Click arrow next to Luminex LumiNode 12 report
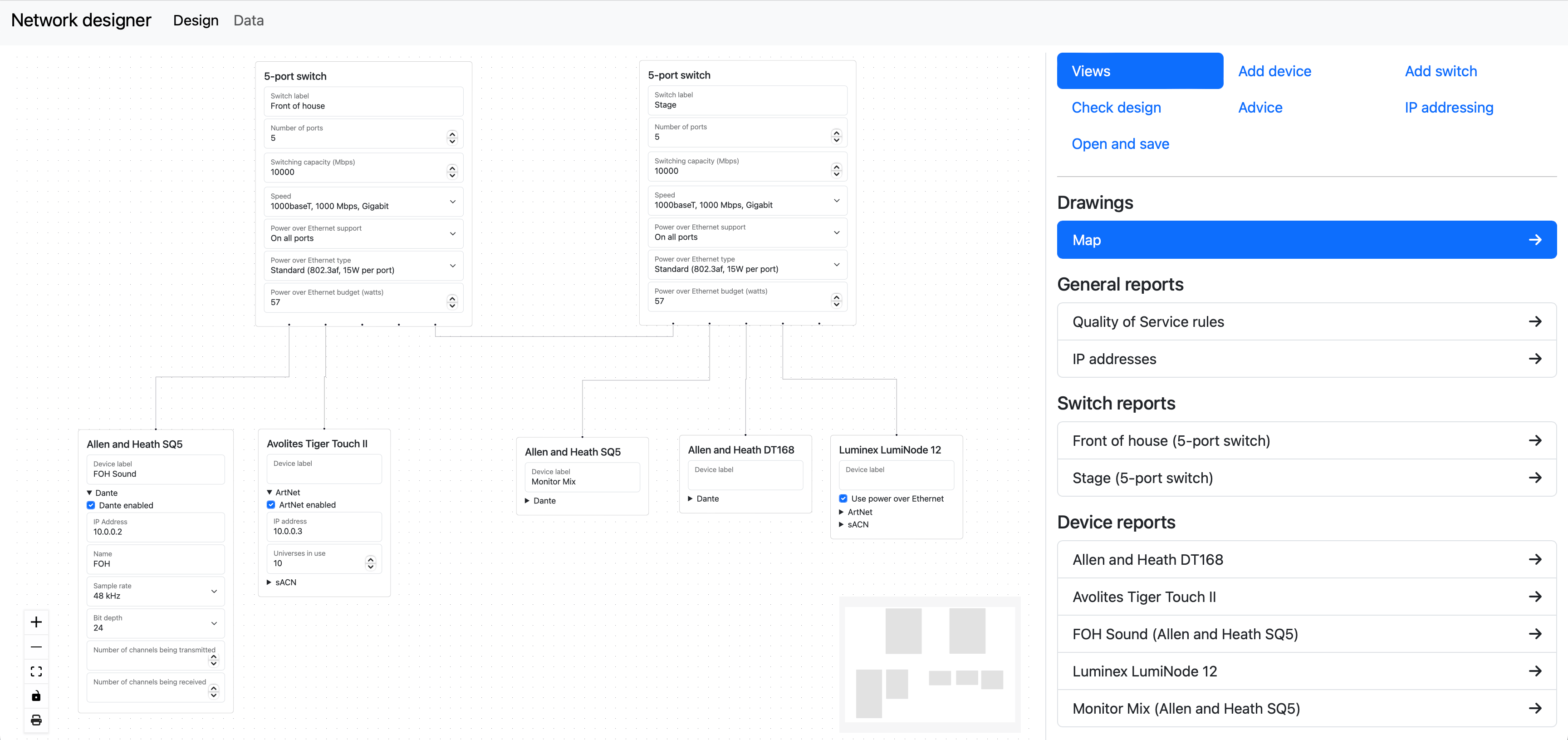The width and height of the screenshot is (1568, 740). point(1534,671)
